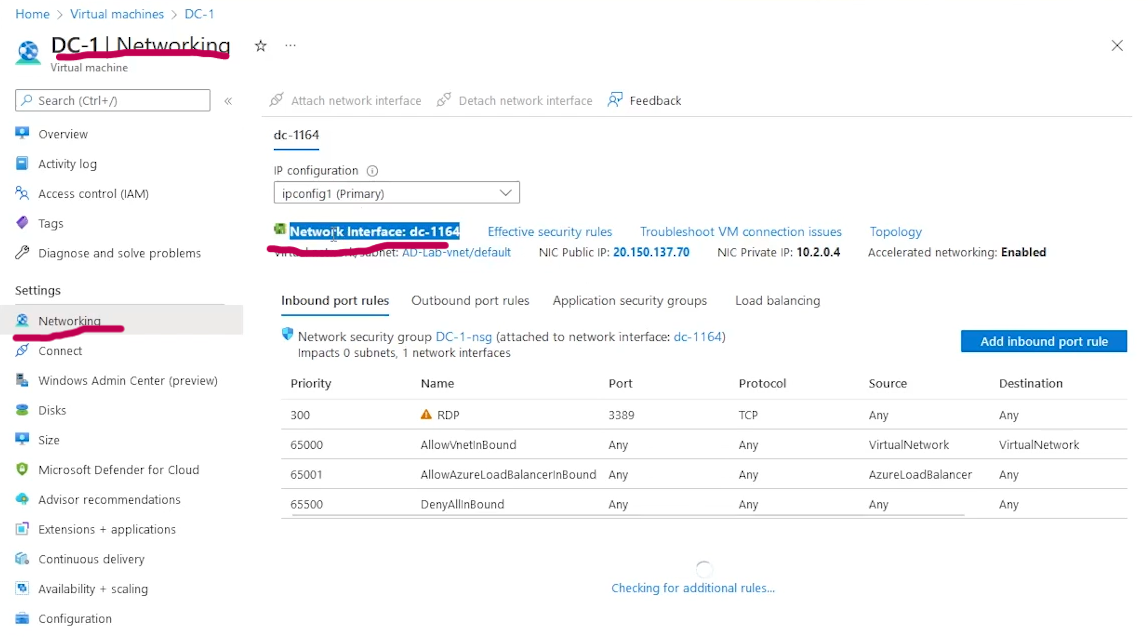1148x637 pixels.
Task: Open the AD-Lab-vnet/default subnet link
Action: pos(456,252)
